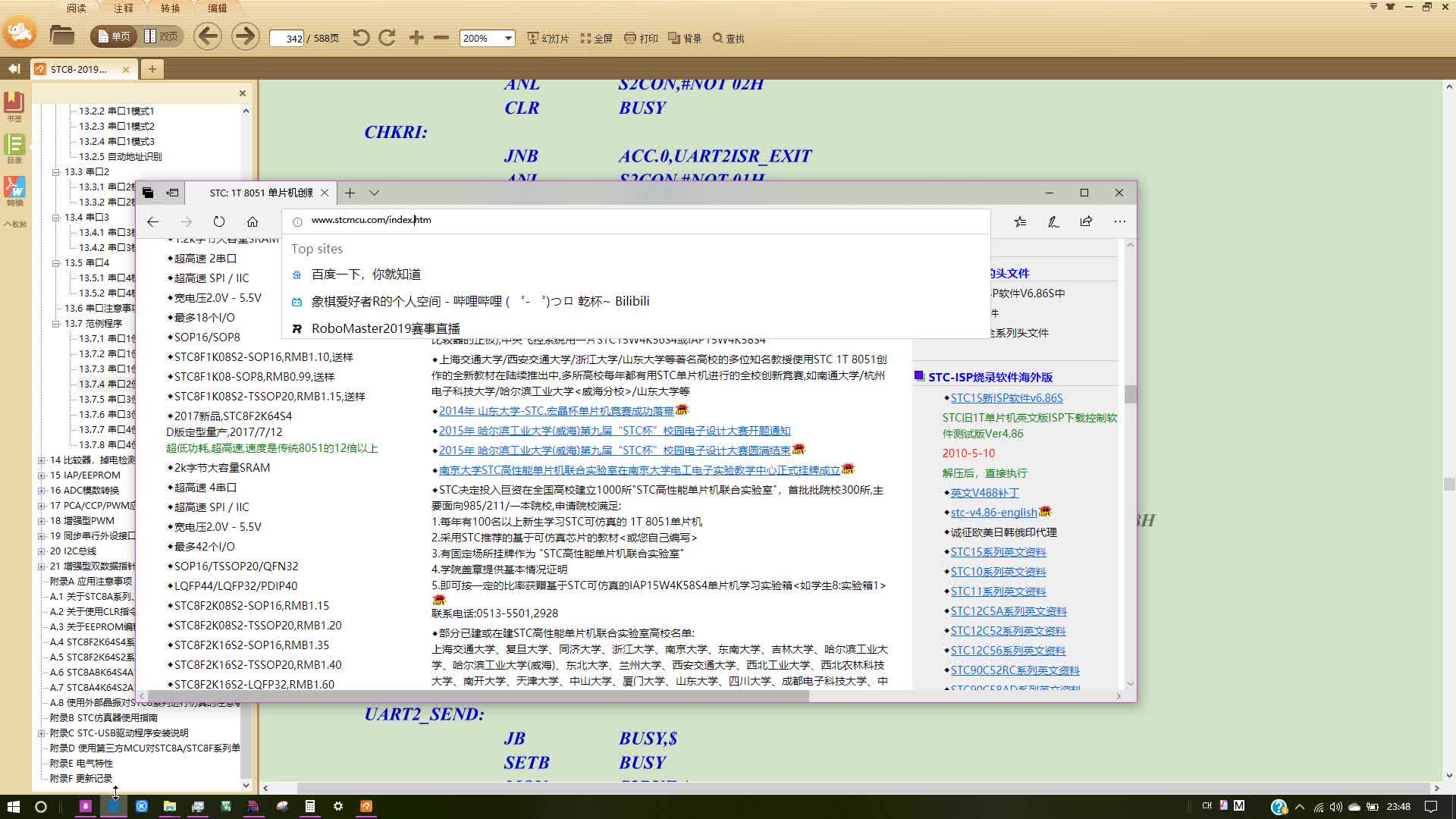The image size is (1456, 819).
Task: Enter full screen (全屏)
Action: pyautogui.click(x=597, y=38)
